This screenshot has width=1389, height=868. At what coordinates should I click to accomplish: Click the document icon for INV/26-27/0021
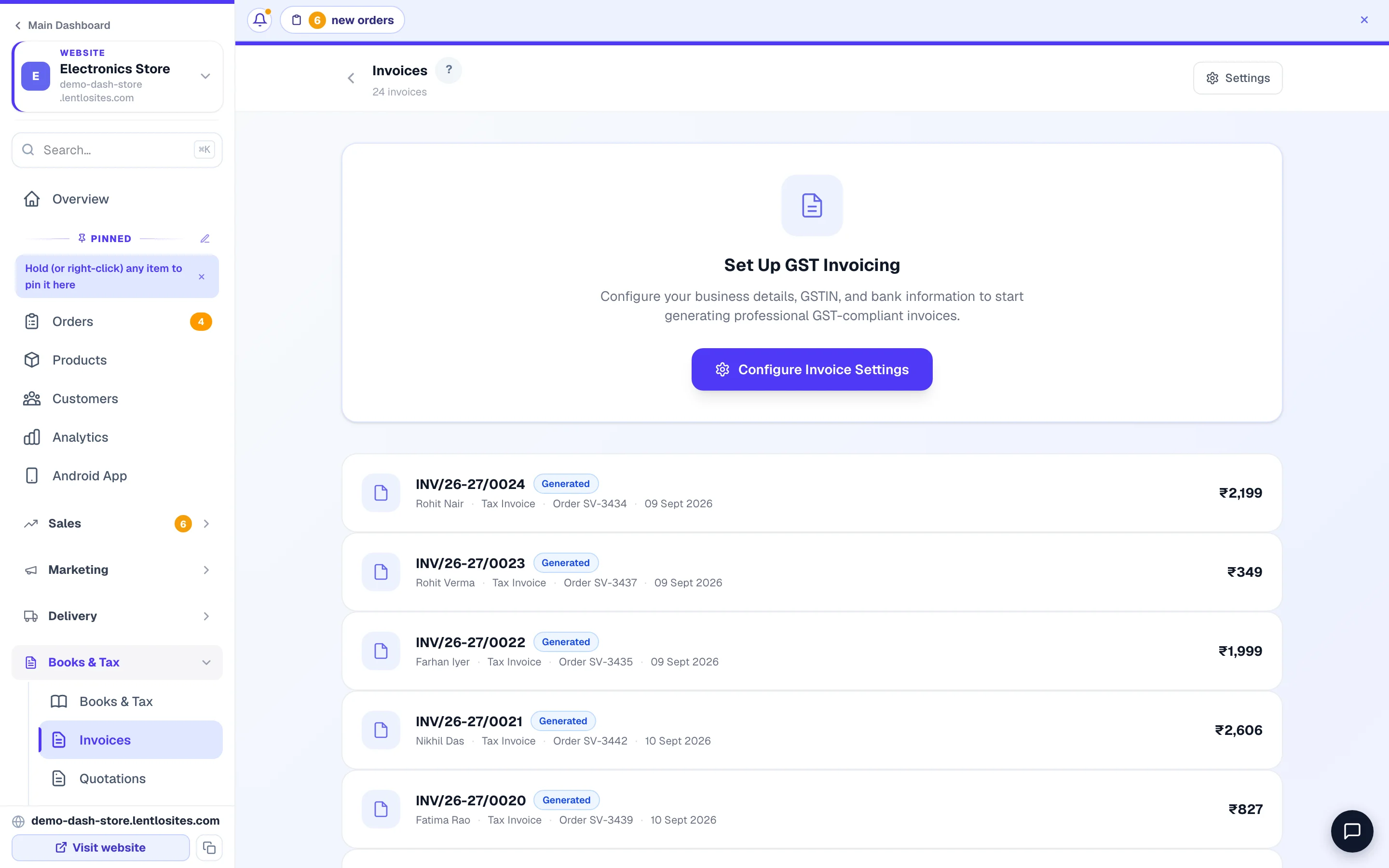pos(381,730)
